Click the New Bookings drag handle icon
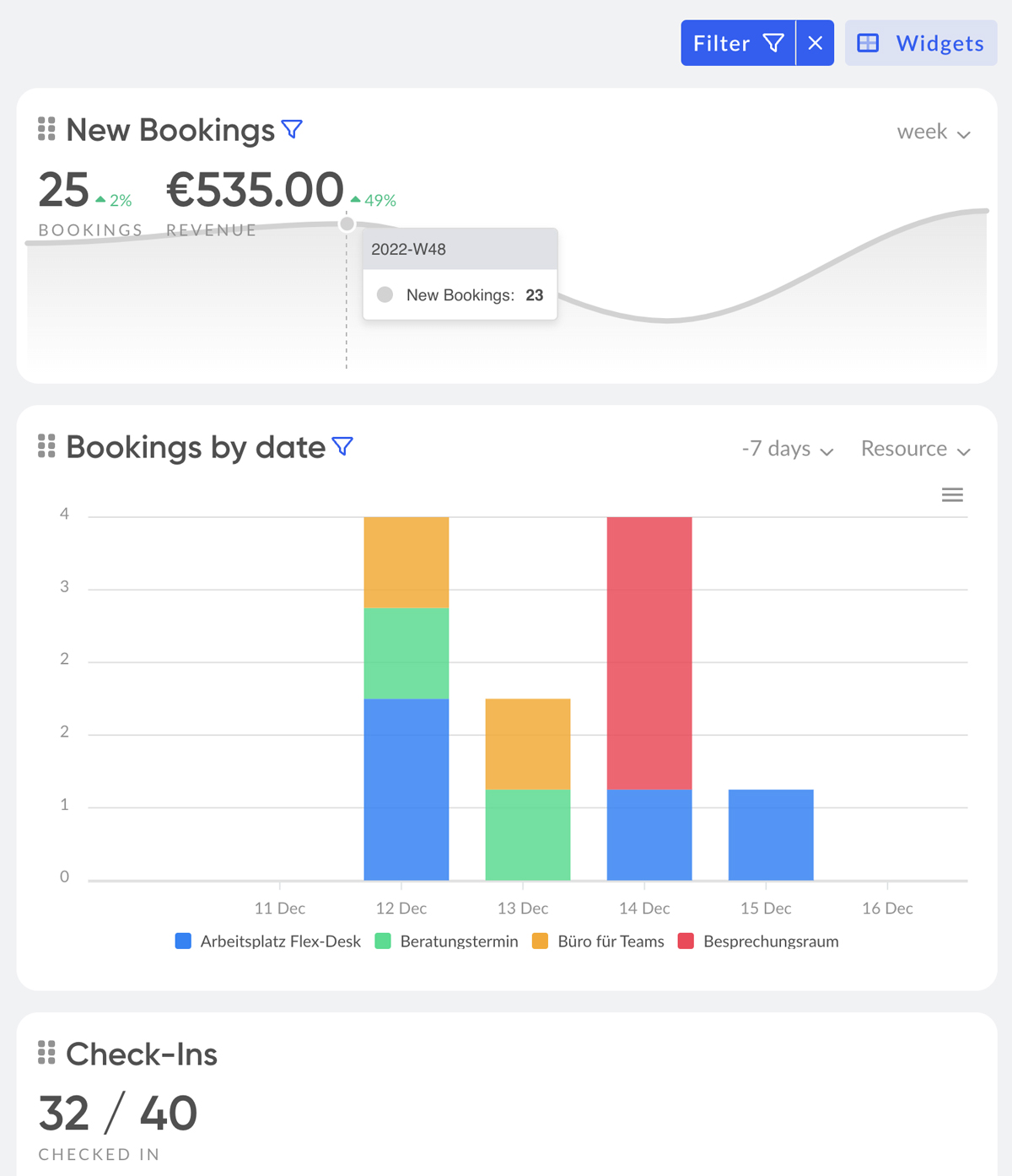 point(46,129)
